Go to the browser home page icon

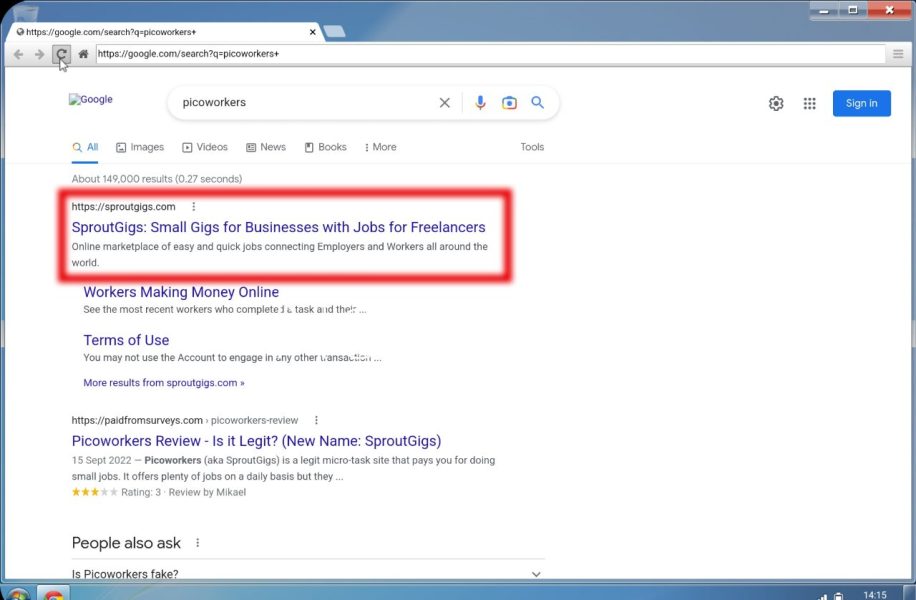[x=83, y=54]
